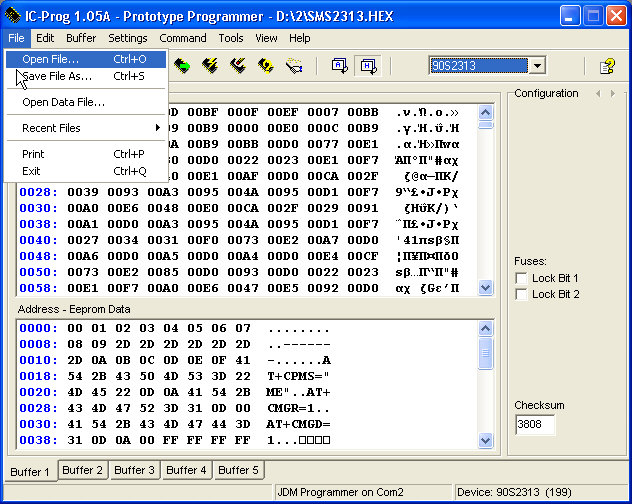Click Eeprom address 0038:
The image size is (632, 504).
(x=39, y=440)
